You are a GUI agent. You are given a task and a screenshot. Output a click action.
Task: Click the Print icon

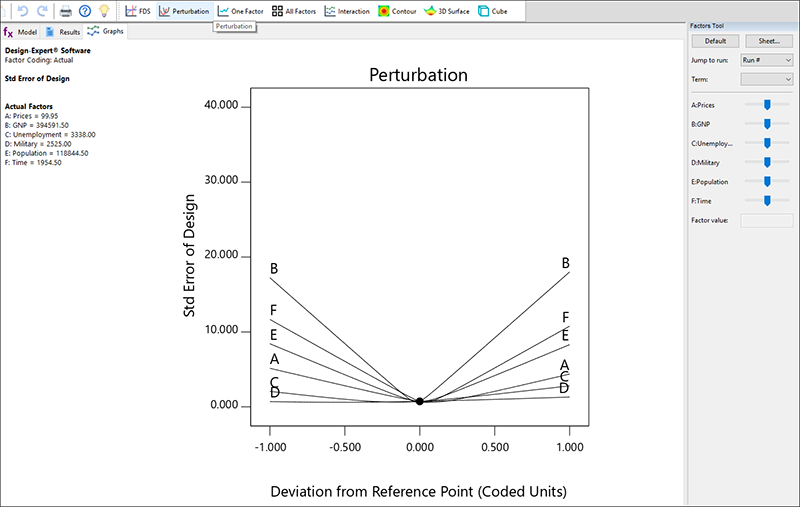coord(66,11)
